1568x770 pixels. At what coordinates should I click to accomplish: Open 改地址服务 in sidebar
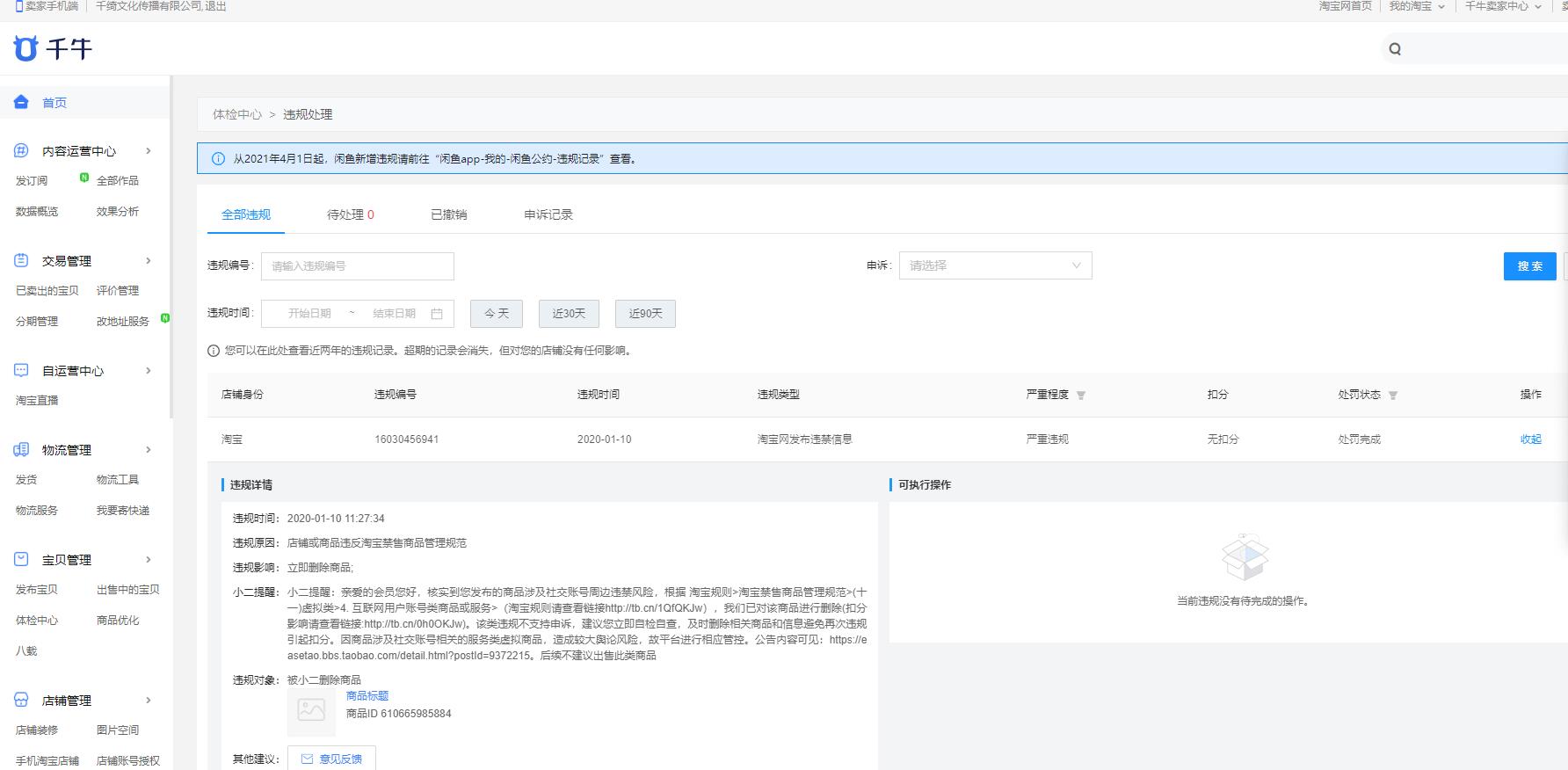(x=123, y=322)
